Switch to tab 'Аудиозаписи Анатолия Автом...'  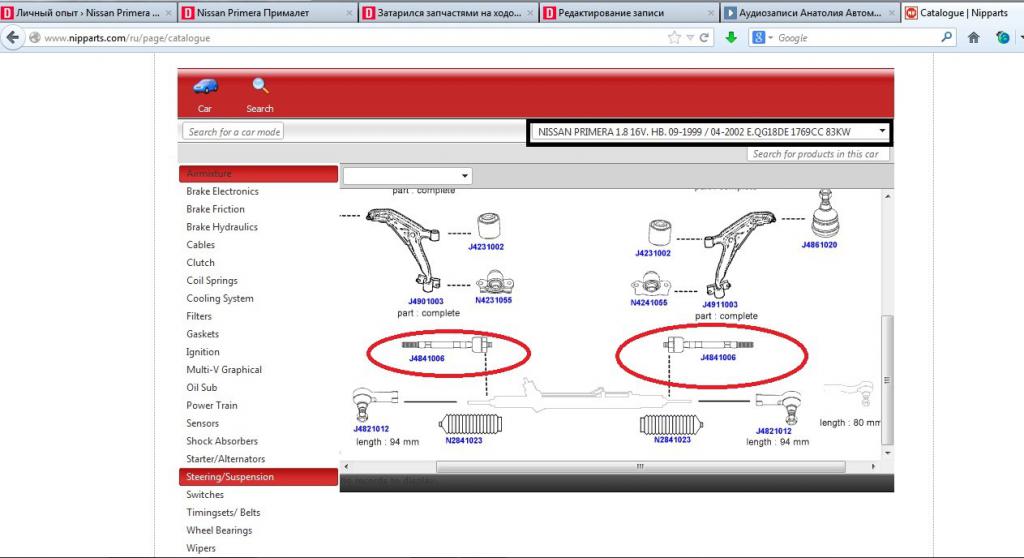[810, 12]
